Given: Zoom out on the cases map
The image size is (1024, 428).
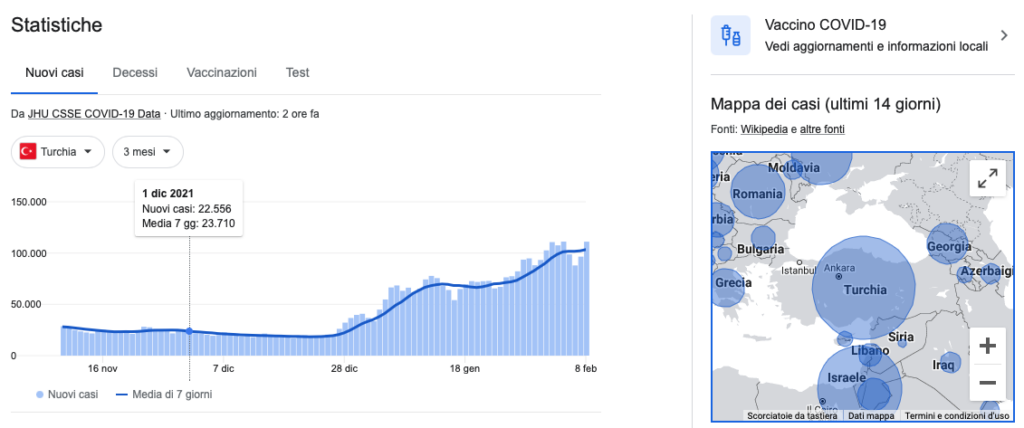Looking at the screenshot, I should (987, 382).
